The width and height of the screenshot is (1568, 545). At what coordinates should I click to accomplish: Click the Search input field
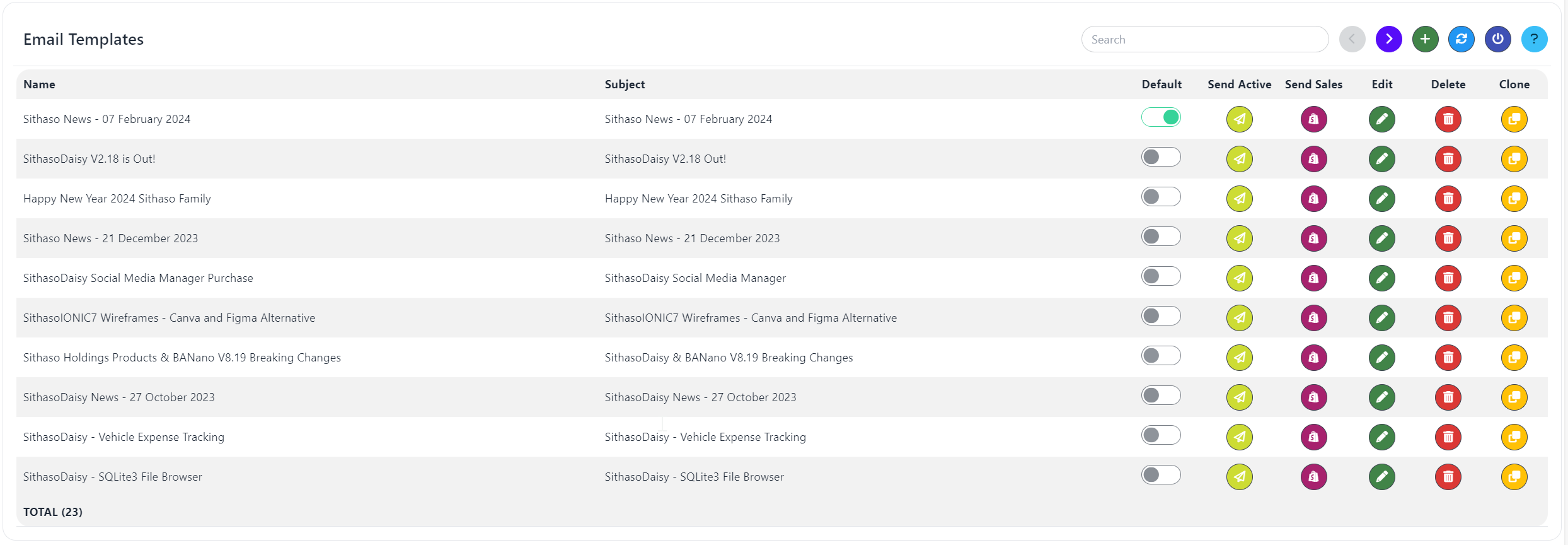[1204, 40]
